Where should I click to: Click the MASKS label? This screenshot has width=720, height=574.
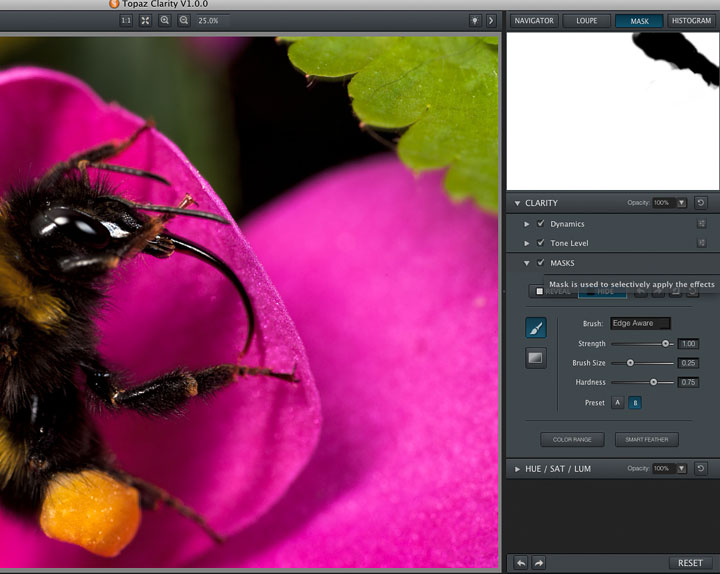click(562, 263)
